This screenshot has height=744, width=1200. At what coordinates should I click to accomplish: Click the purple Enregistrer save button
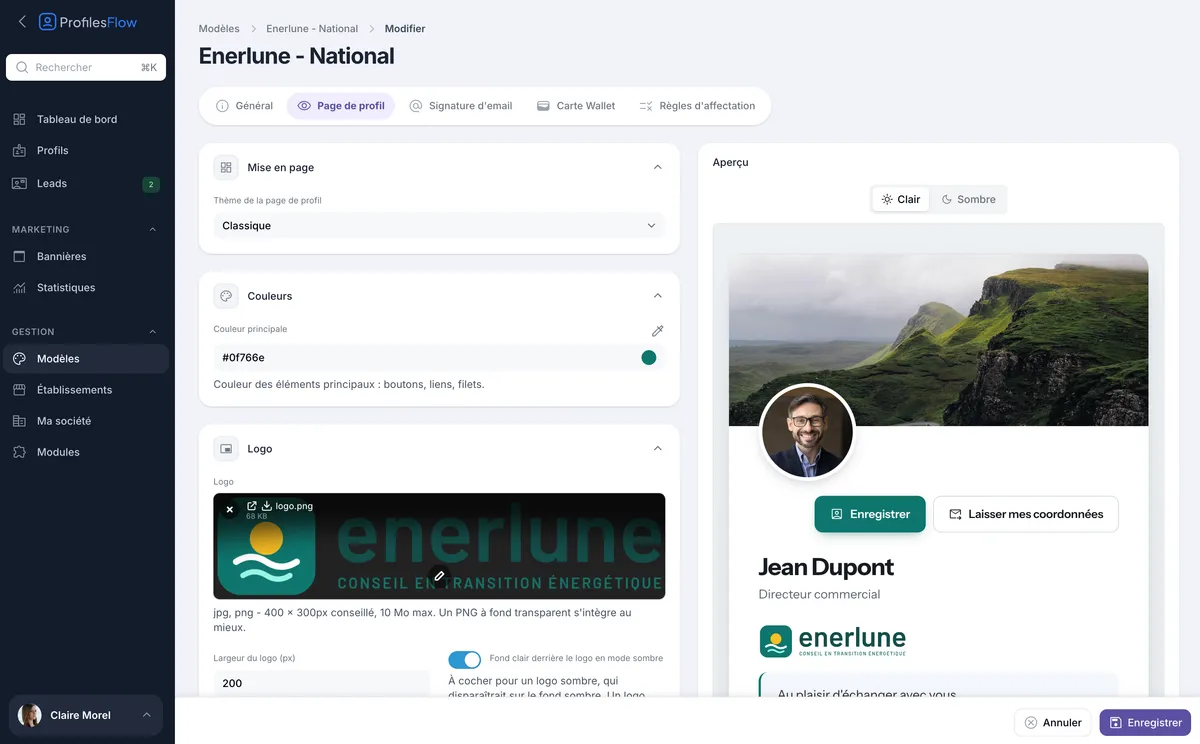(x=1145, y=722)
